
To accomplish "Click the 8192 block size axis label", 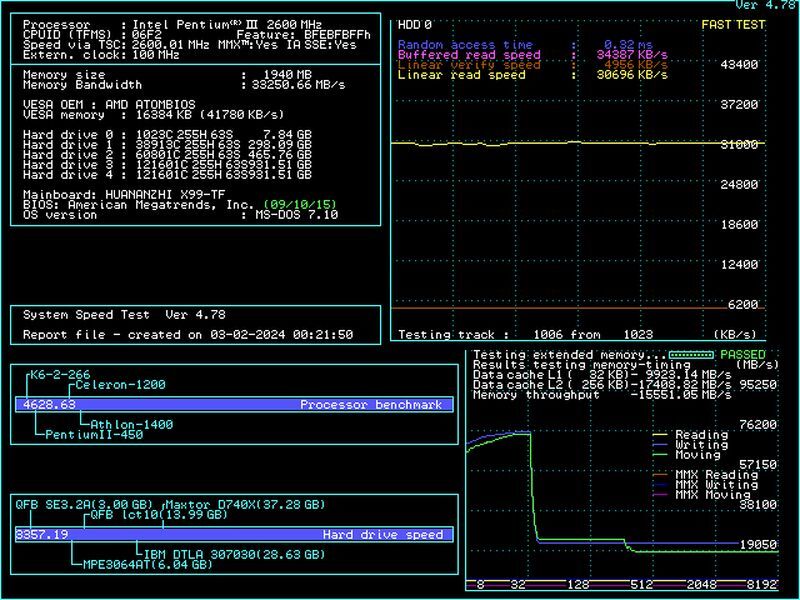I will [761, 585].
